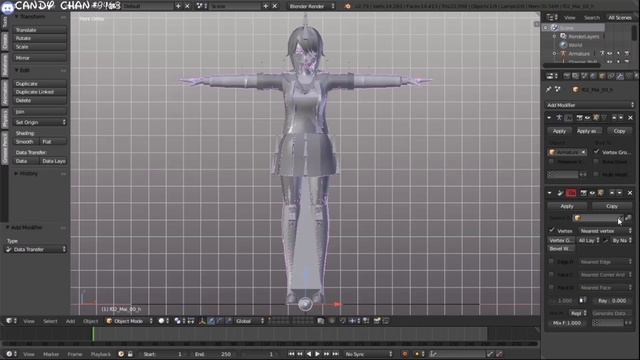Open the 3D viewport Object menu
The image size is (640, 360).
click(91, 321)
